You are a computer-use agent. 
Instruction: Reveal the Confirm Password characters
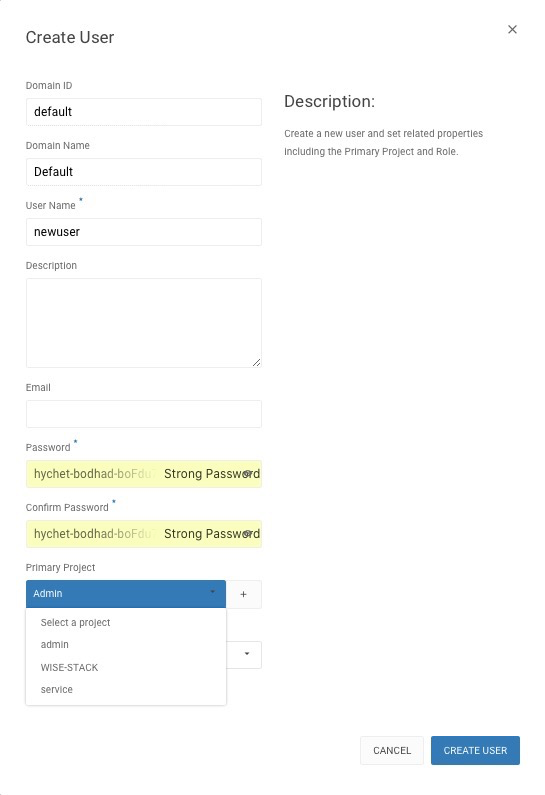click(x=248, y=534)
